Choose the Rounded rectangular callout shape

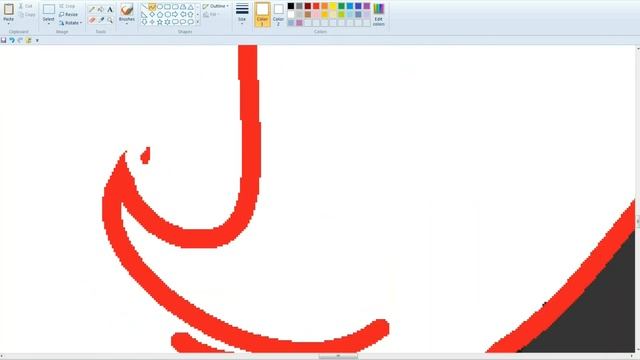point(175,22)
